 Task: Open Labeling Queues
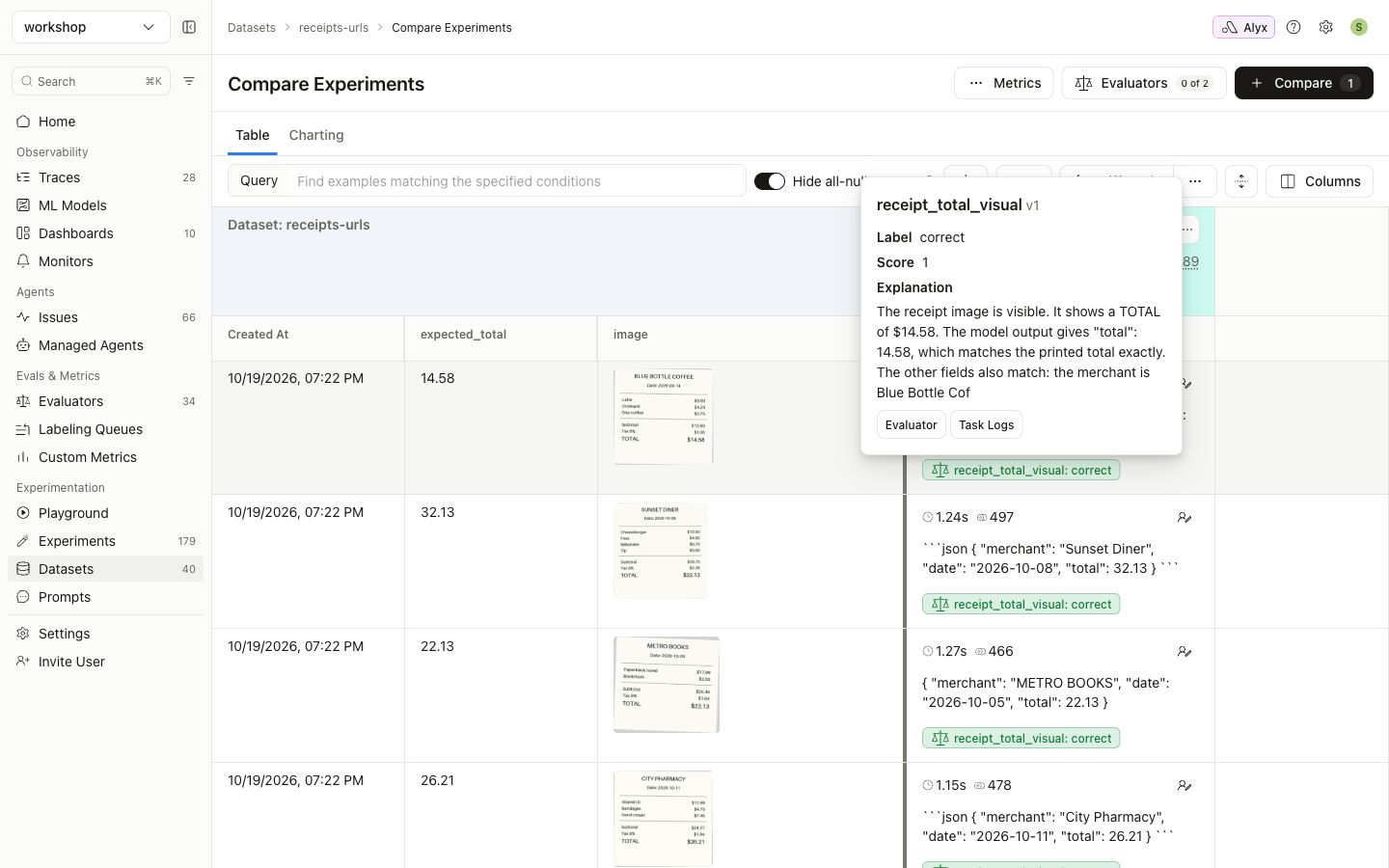pos(106,429)
